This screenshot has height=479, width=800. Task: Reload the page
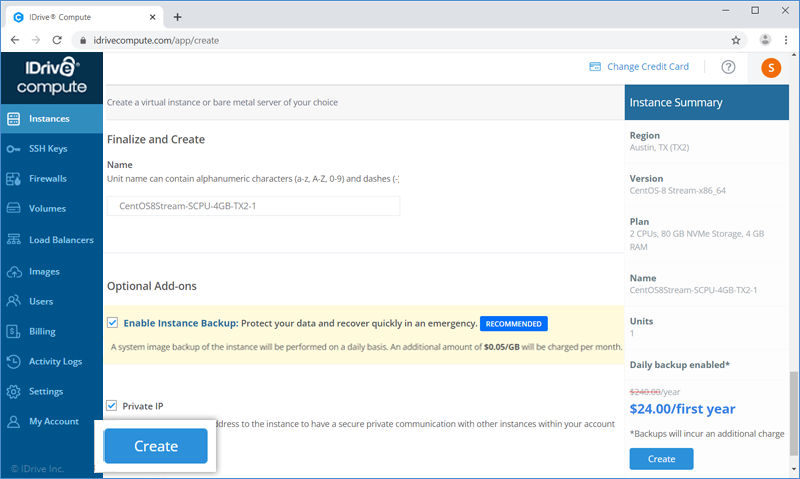click(57, 40)
